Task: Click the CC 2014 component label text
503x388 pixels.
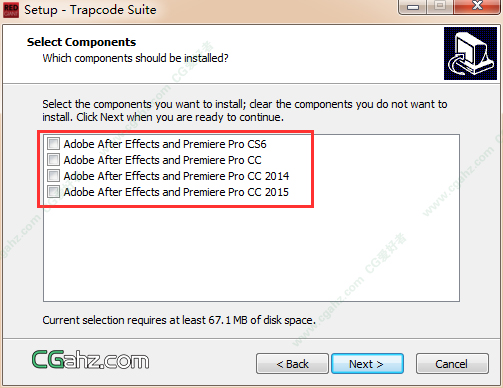Action: click(x=176, y=176)
